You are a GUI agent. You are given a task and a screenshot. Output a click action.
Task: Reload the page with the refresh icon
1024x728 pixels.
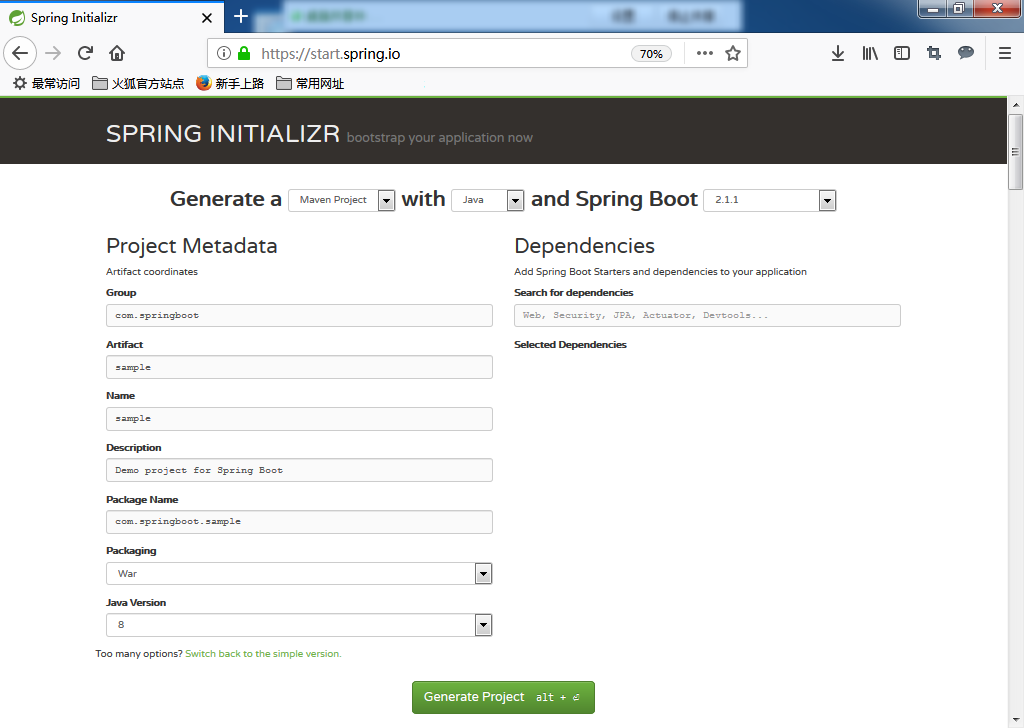pyautogui.click(x=85, y=53)
